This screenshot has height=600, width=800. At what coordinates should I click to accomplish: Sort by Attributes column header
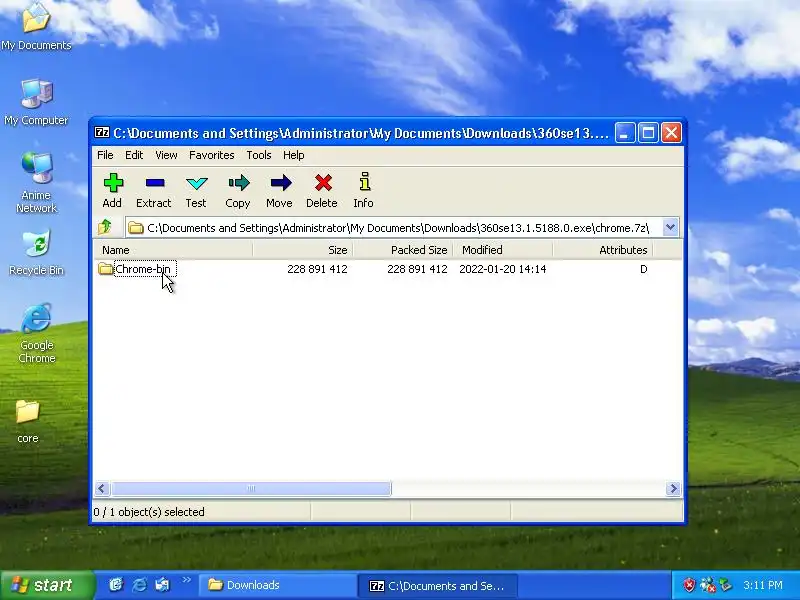click(603, 250)
